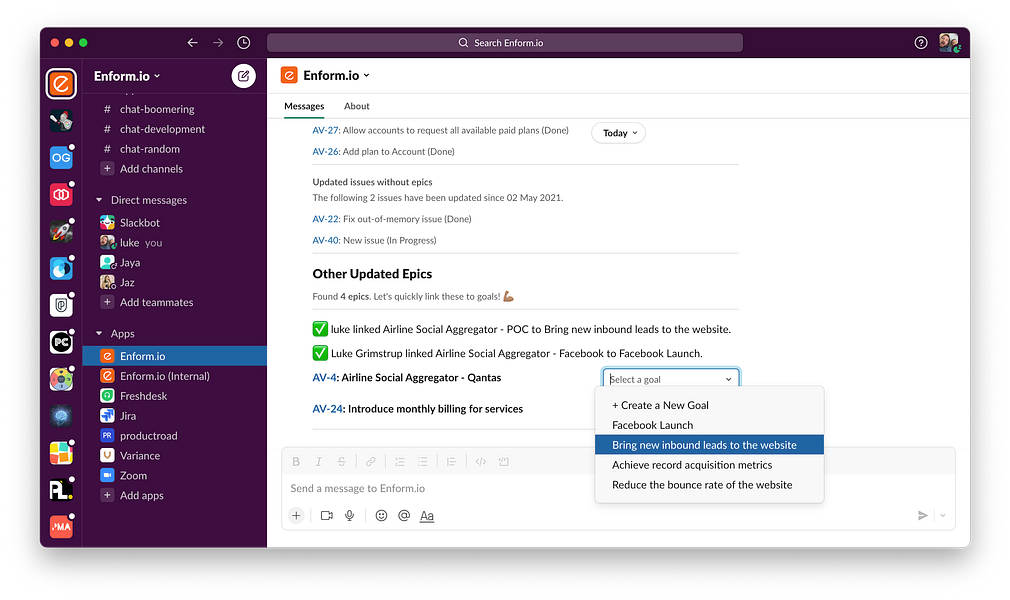Insert a link using the link icon
The image size is (1010, 600).
370,461
